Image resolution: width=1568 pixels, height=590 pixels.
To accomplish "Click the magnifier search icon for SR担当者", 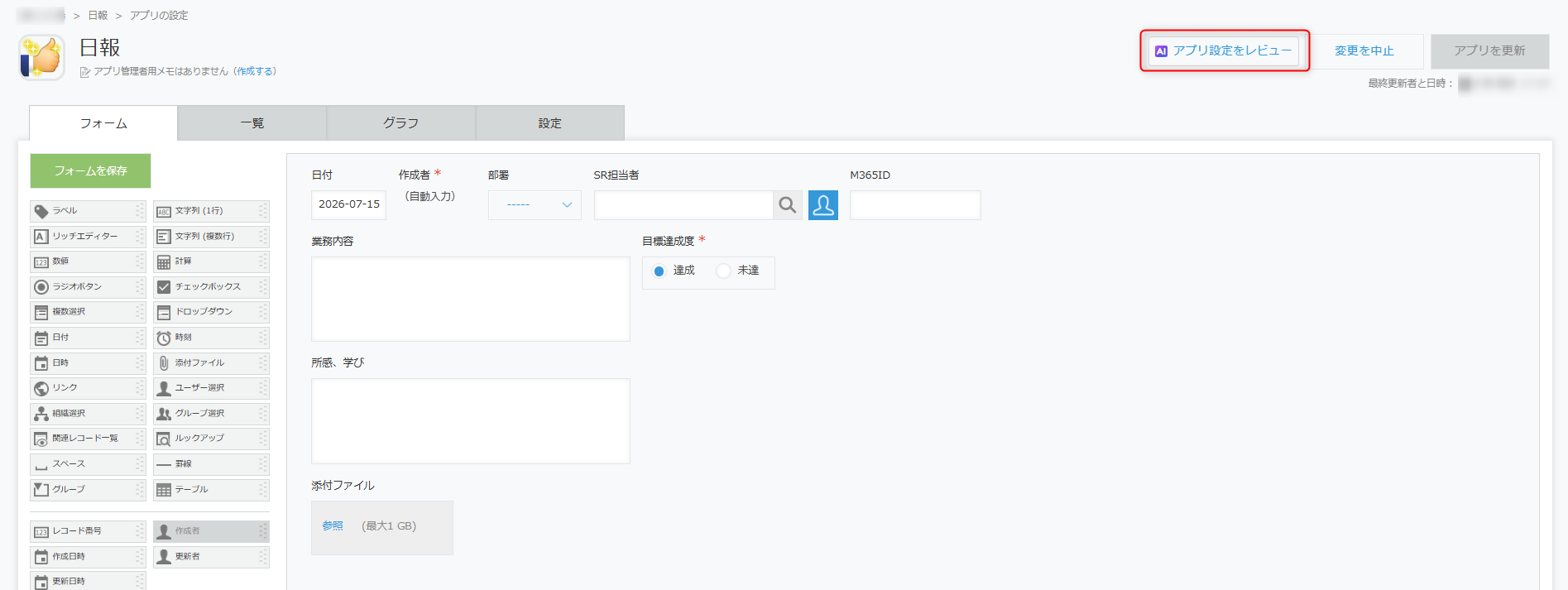I will (x=788, y=205).
